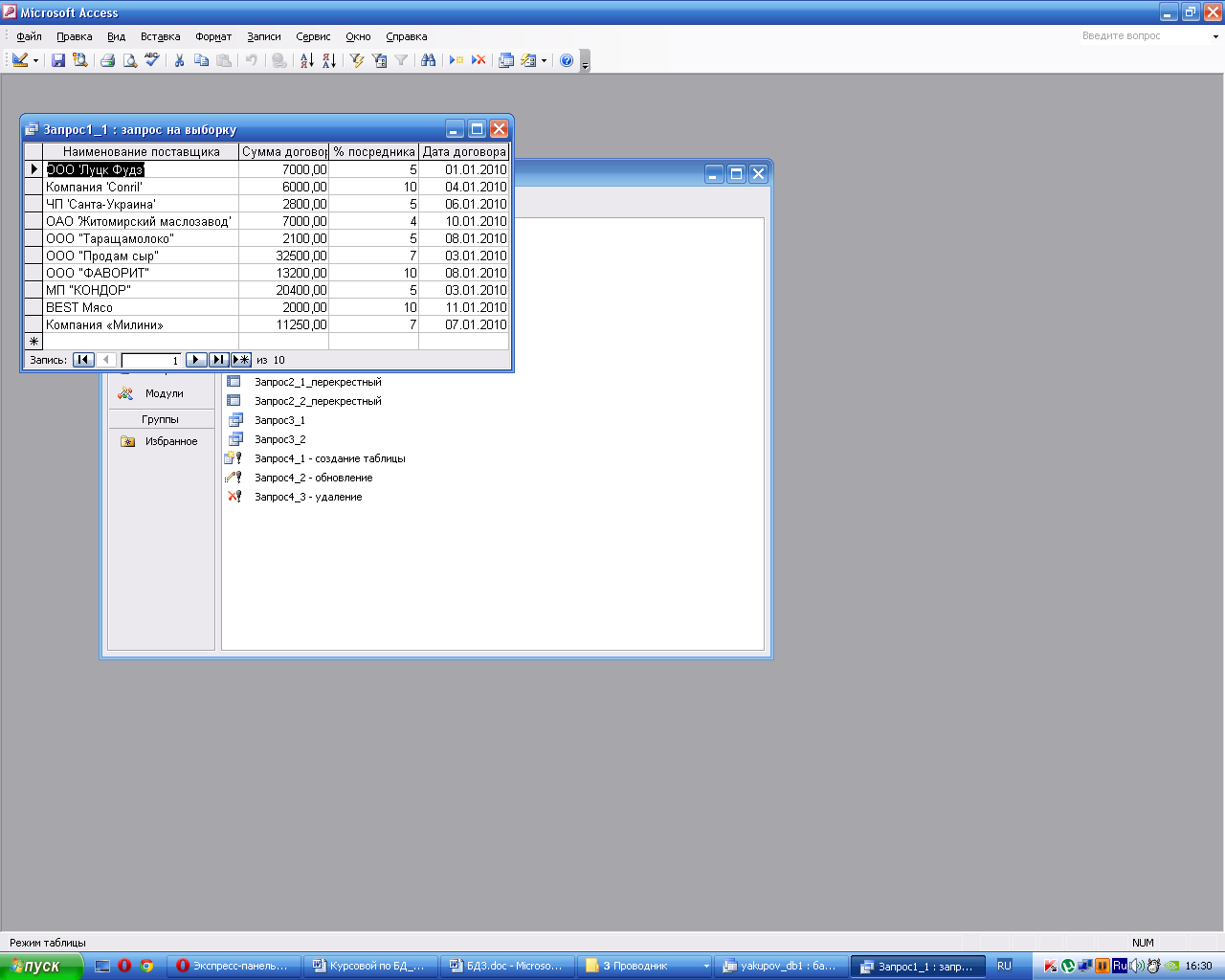Click the Spelling check ABC icon
Viewport: 1225px width, 980px height.
click(152, 60)
